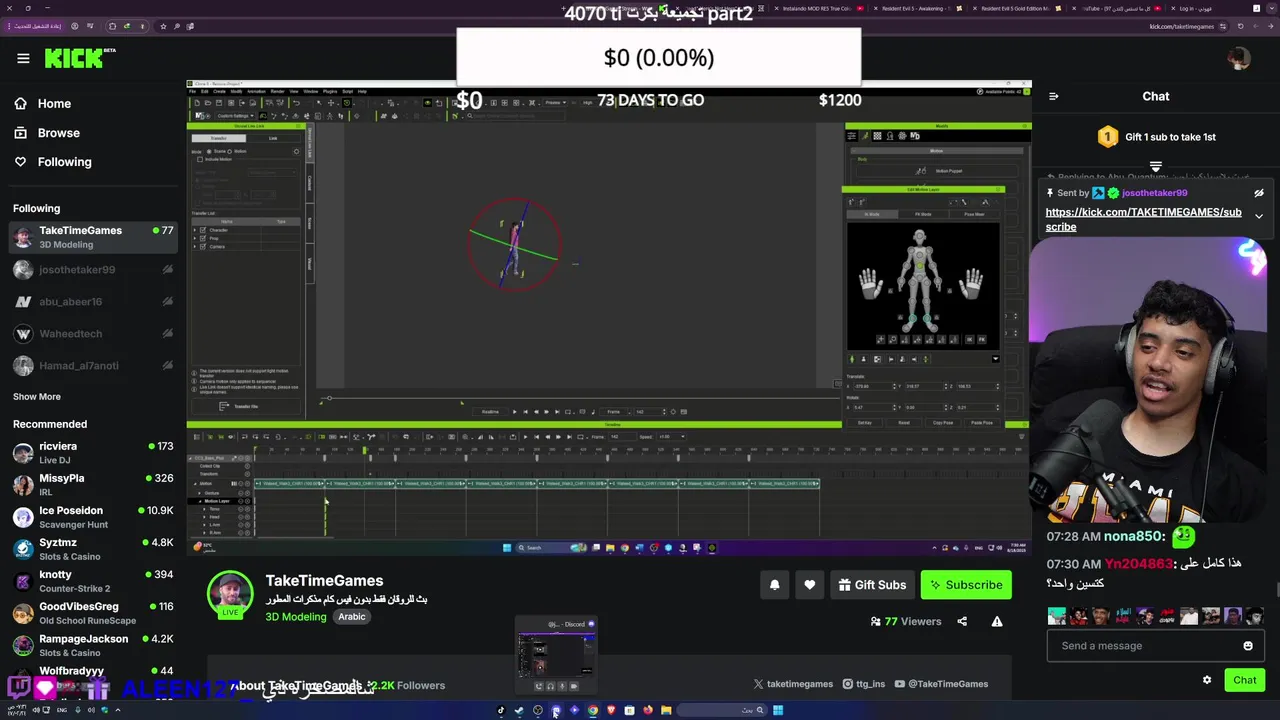Image resolution: width=1280 pixels, height=720 pixels.
Task: Report stream with warning icon
Action: click(997, 621)
